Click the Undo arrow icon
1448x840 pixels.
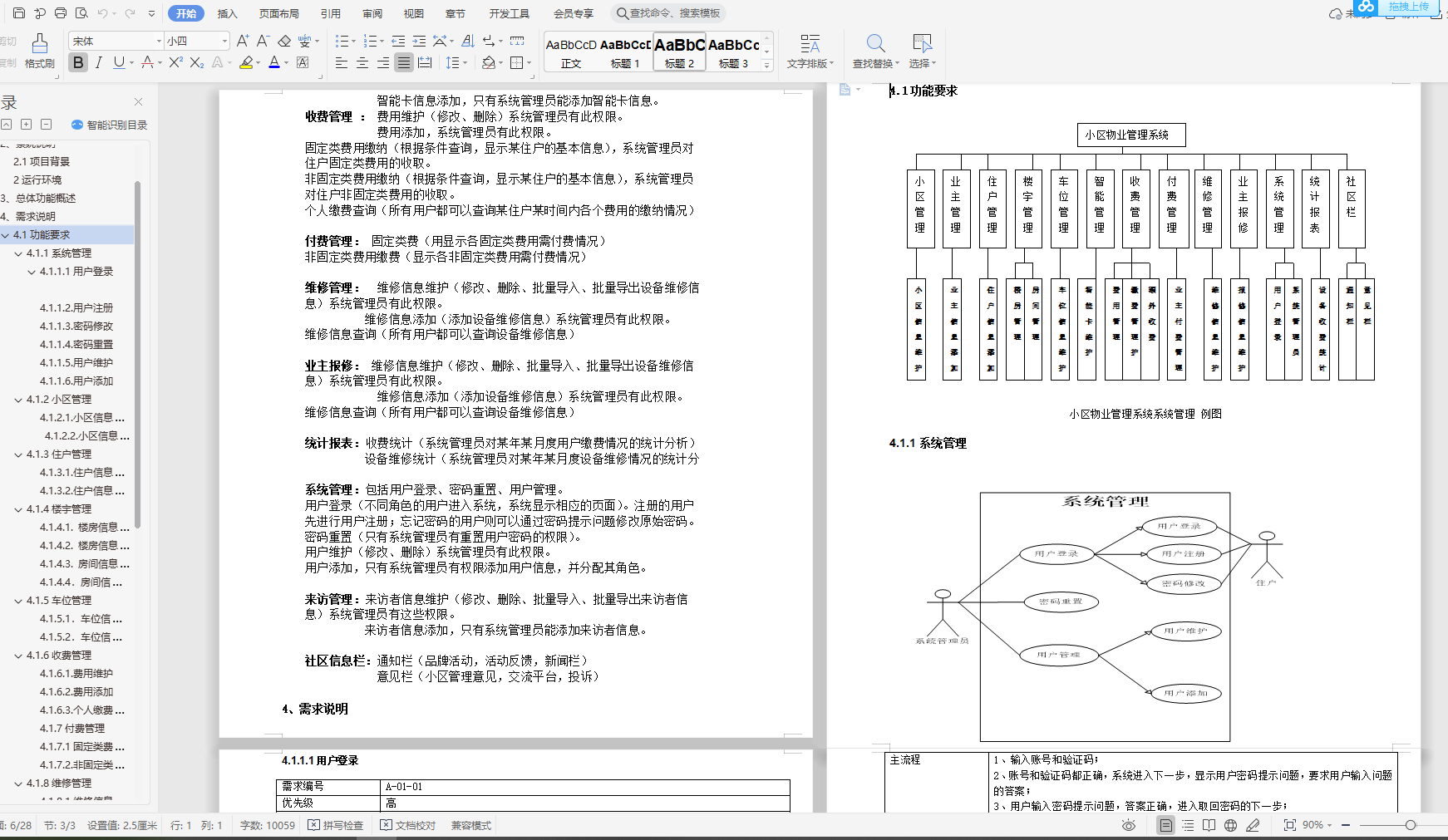point(102,13)
